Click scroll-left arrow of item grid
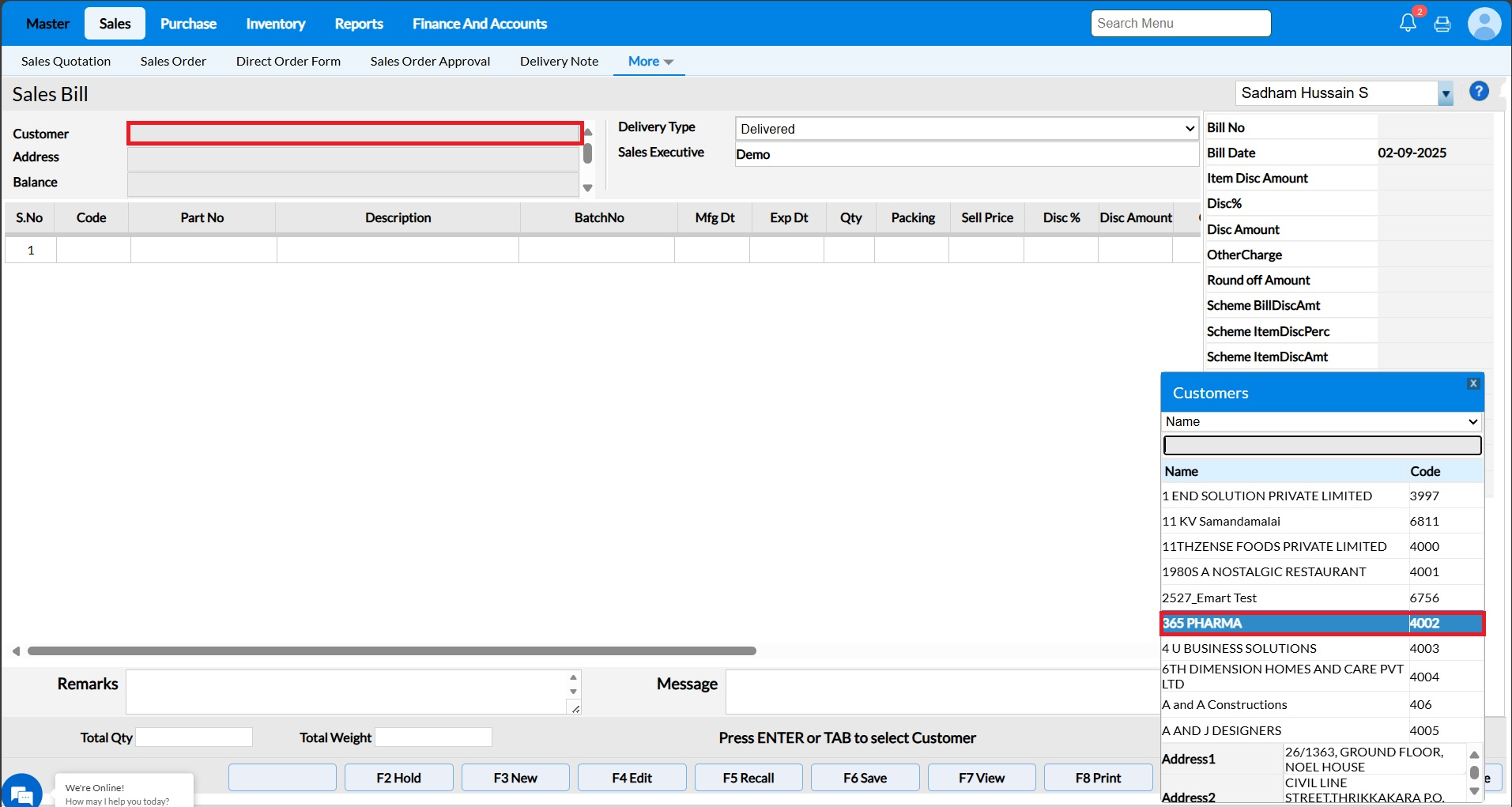The height and width of the screenshot is (807, 1512). (16, 651)
